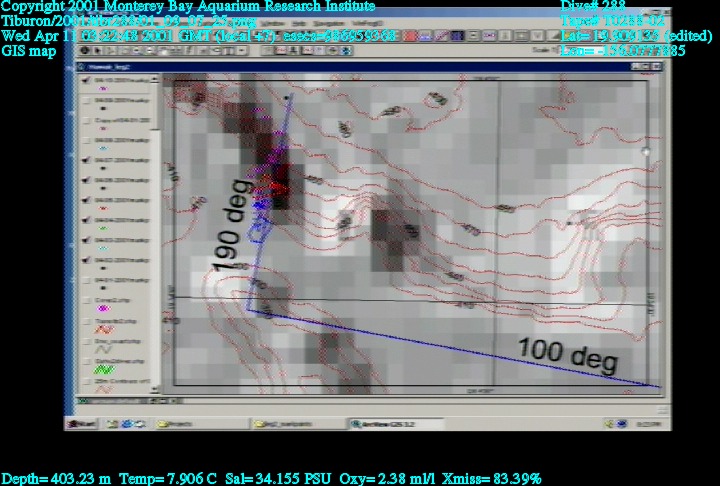The height and width of the screenshot is (486, 720).
Task: Click the magenta Cones2.shp legend swatch
Action: (x=103, y=309)
